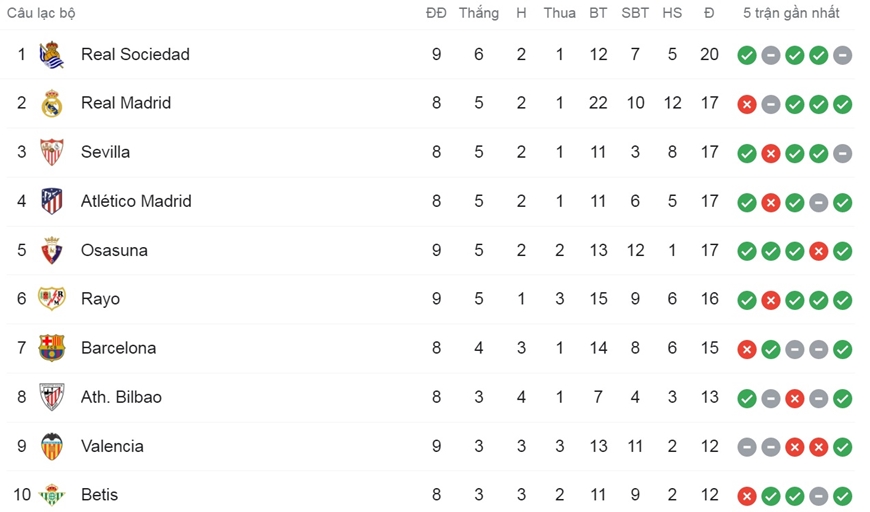Click the Real Madrid club crest

tap(52, 103)
